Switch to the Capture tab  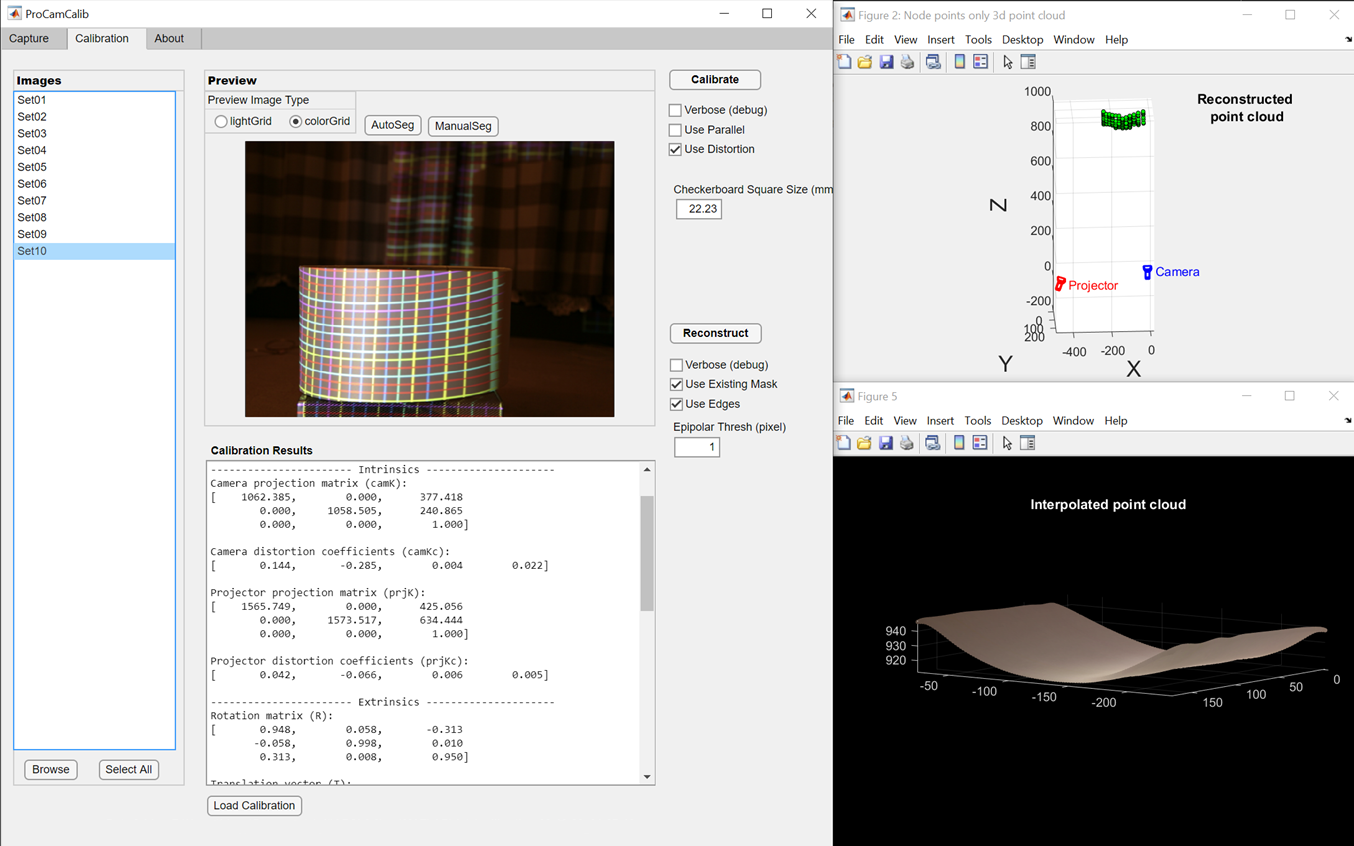[x=29, y=39]
